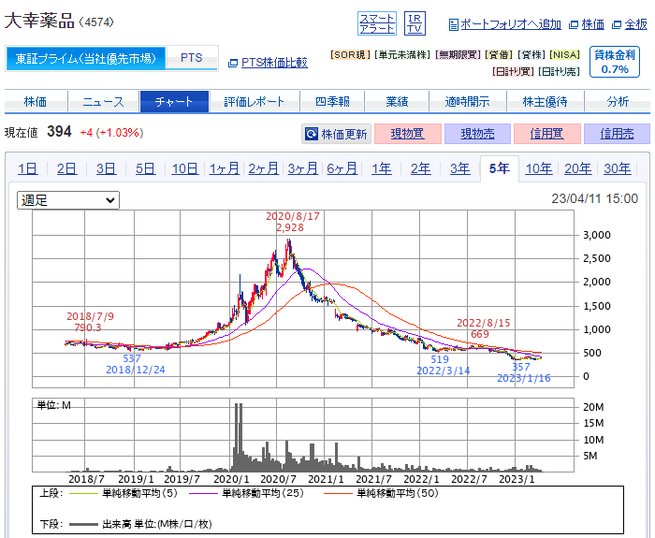
Task: Open the 業績 tab
Action: [x=397, y=102]
